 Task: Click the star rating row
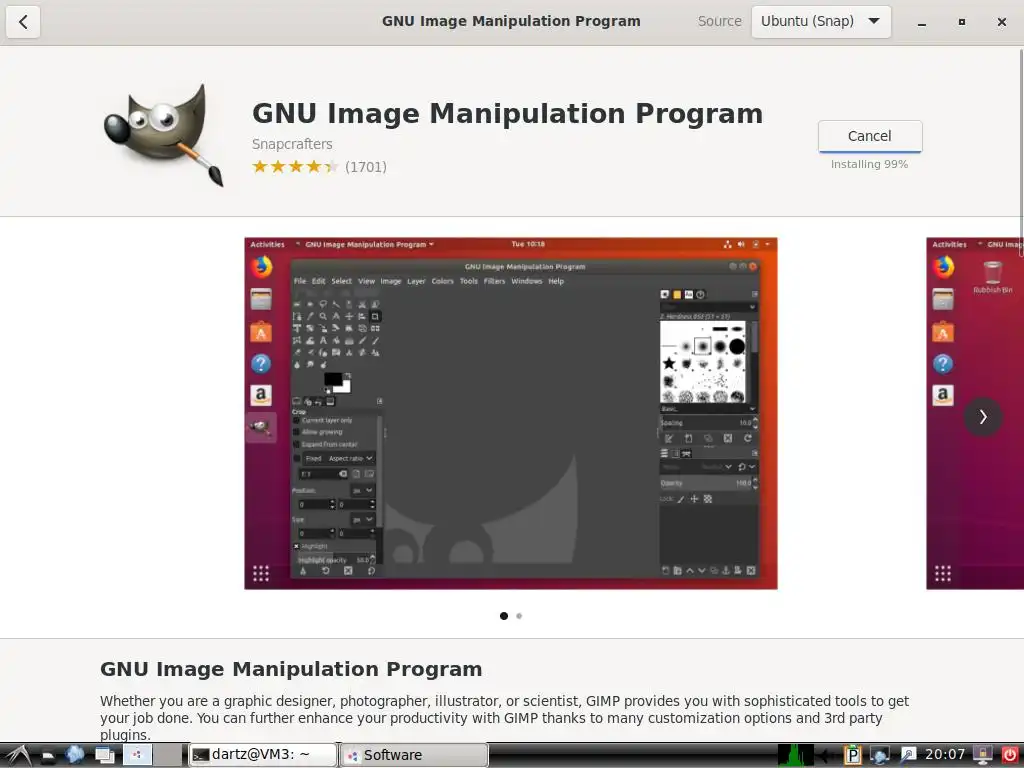pyautogui.click(x=295, y=167)
